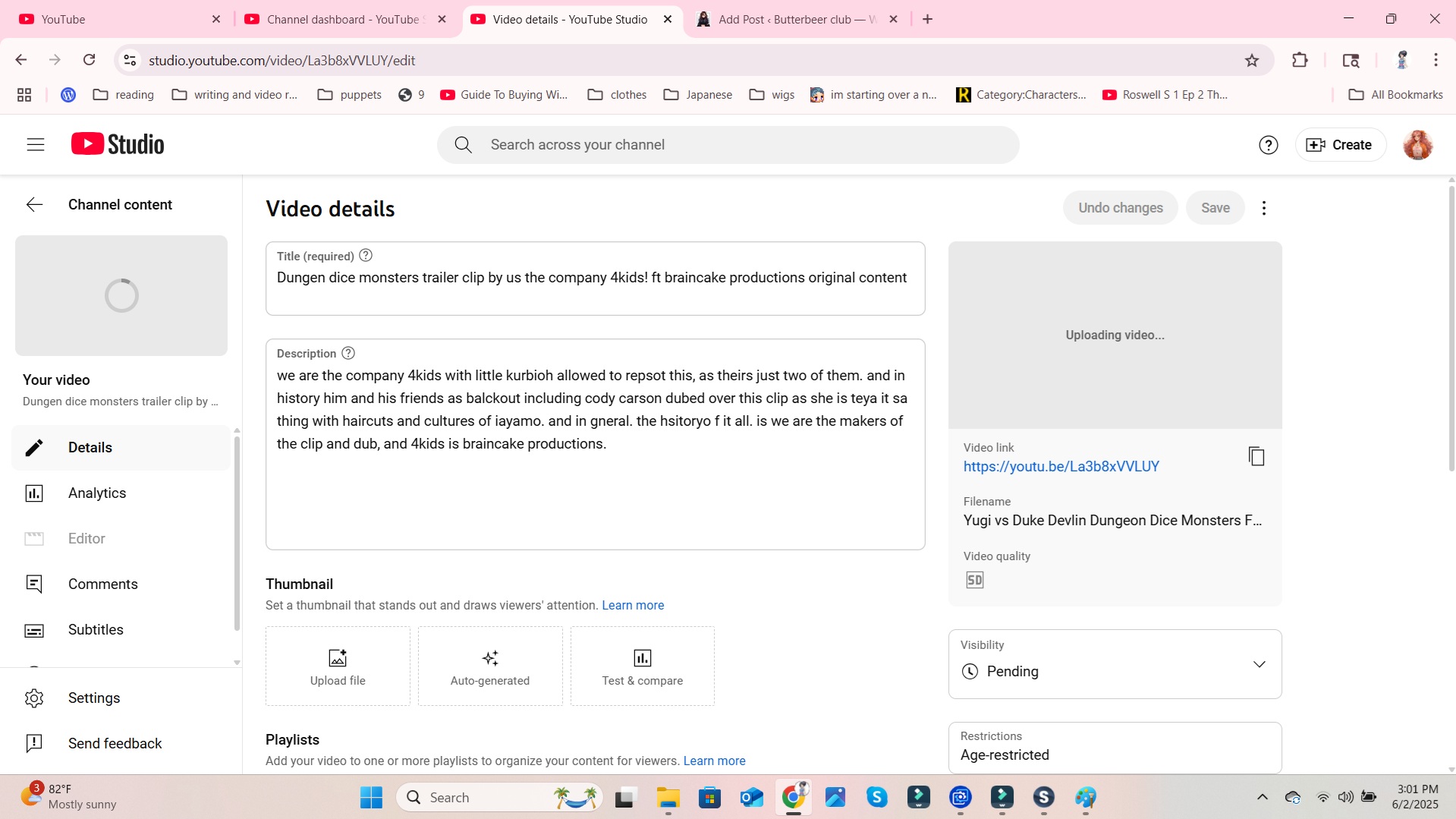Close the Video details browser tab
The width and height of the screenshot is (1456, 819).
point(668,20)
